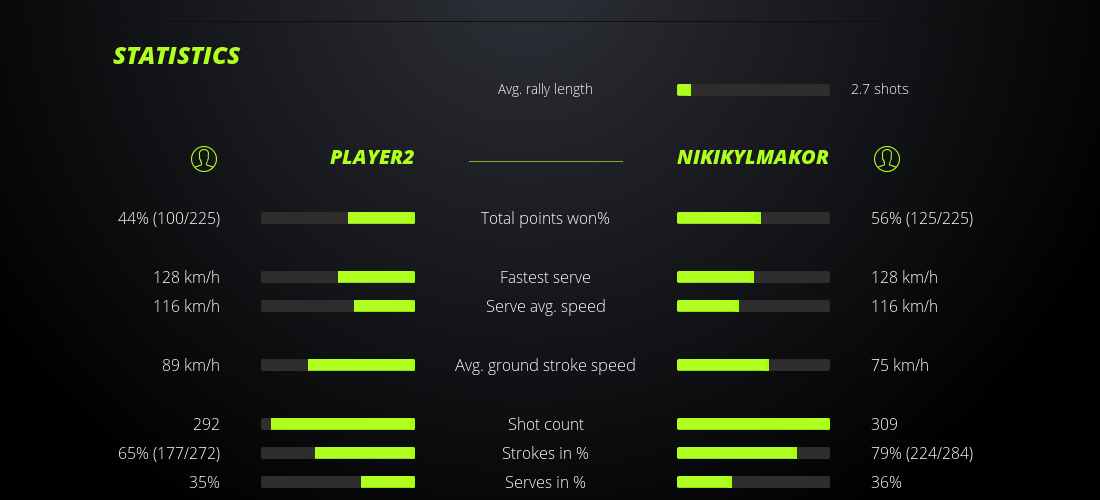The height and width of the screenshot is (500, 1100).
Task: Click Player2's Serve avg. speed bar
Action: pos(338,306)
